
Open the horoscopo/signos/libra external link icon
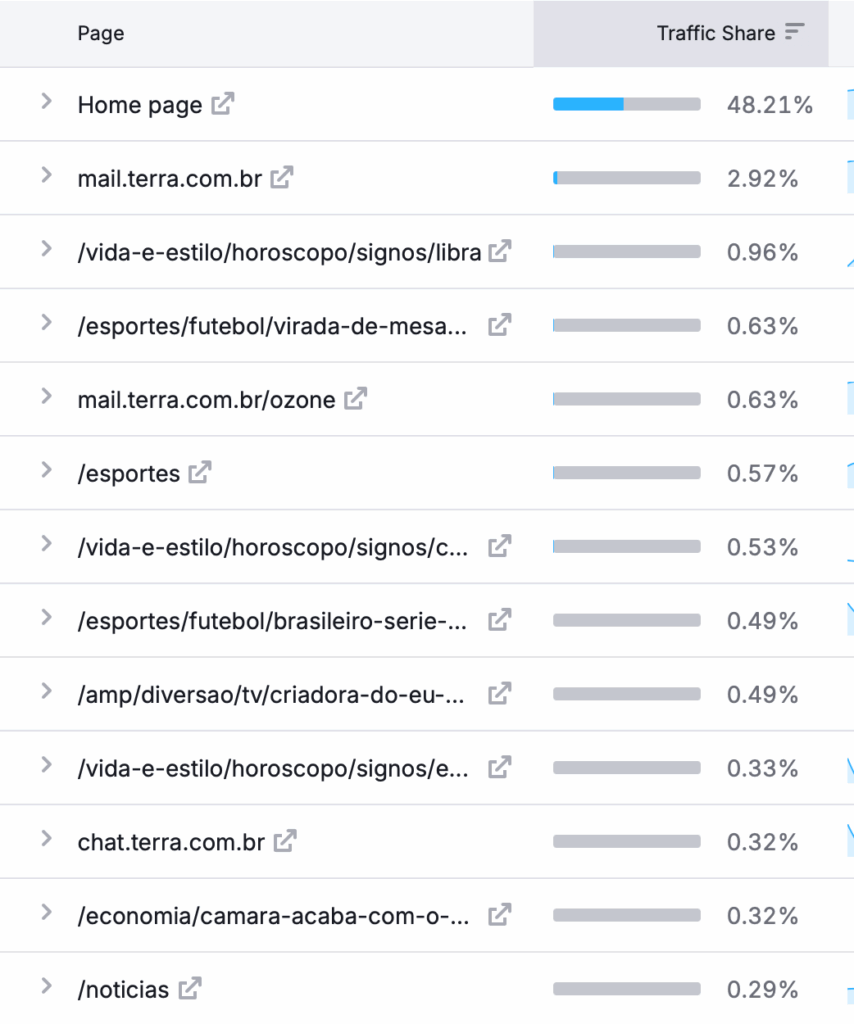coord(499,251)
